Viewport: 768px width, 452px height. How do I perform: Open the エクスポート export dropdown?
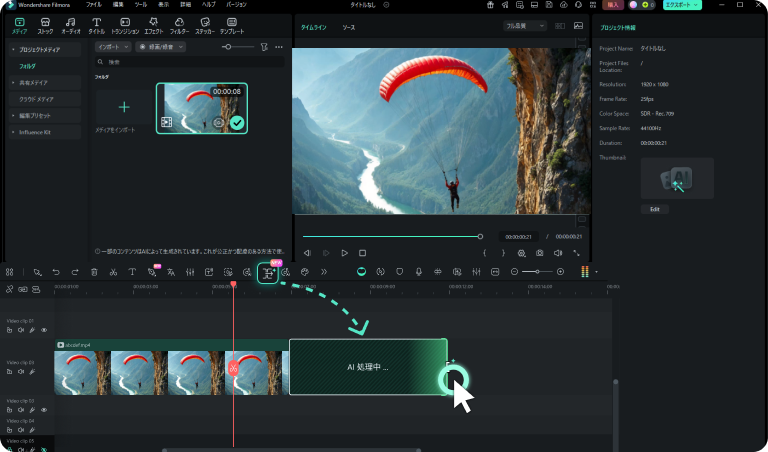682,5
